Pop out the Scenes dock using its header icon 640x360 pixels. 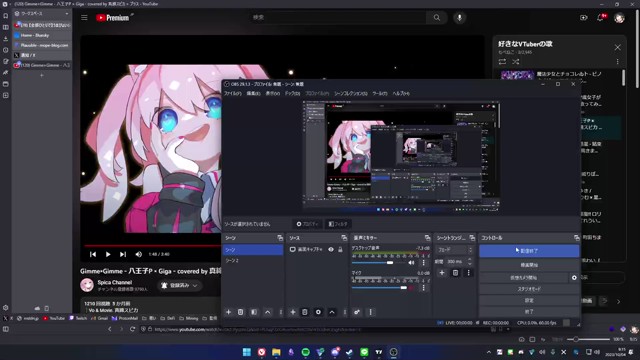point(280,238)
